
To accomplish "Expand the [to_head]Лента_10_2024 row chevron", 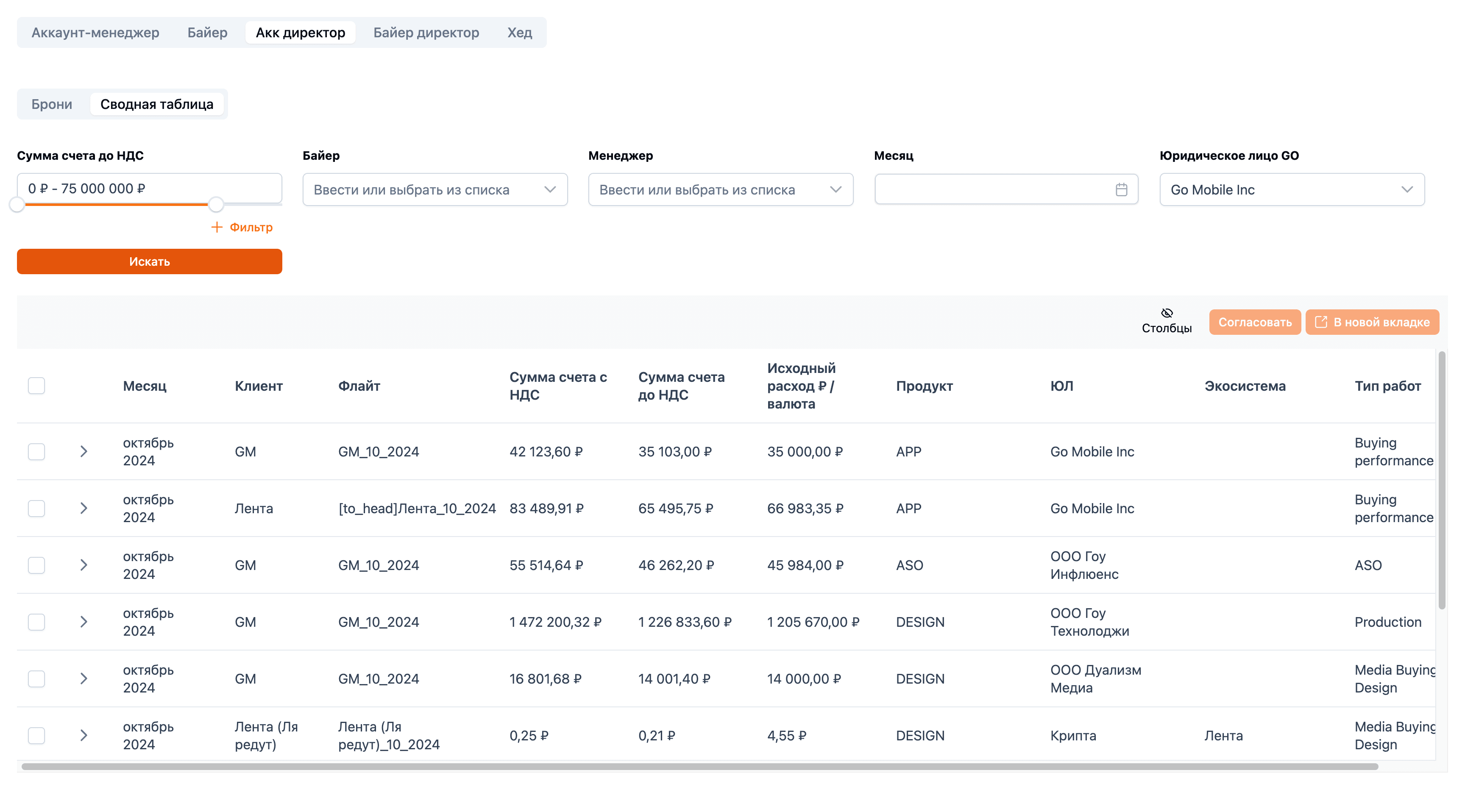I will (x=84, y=509).
